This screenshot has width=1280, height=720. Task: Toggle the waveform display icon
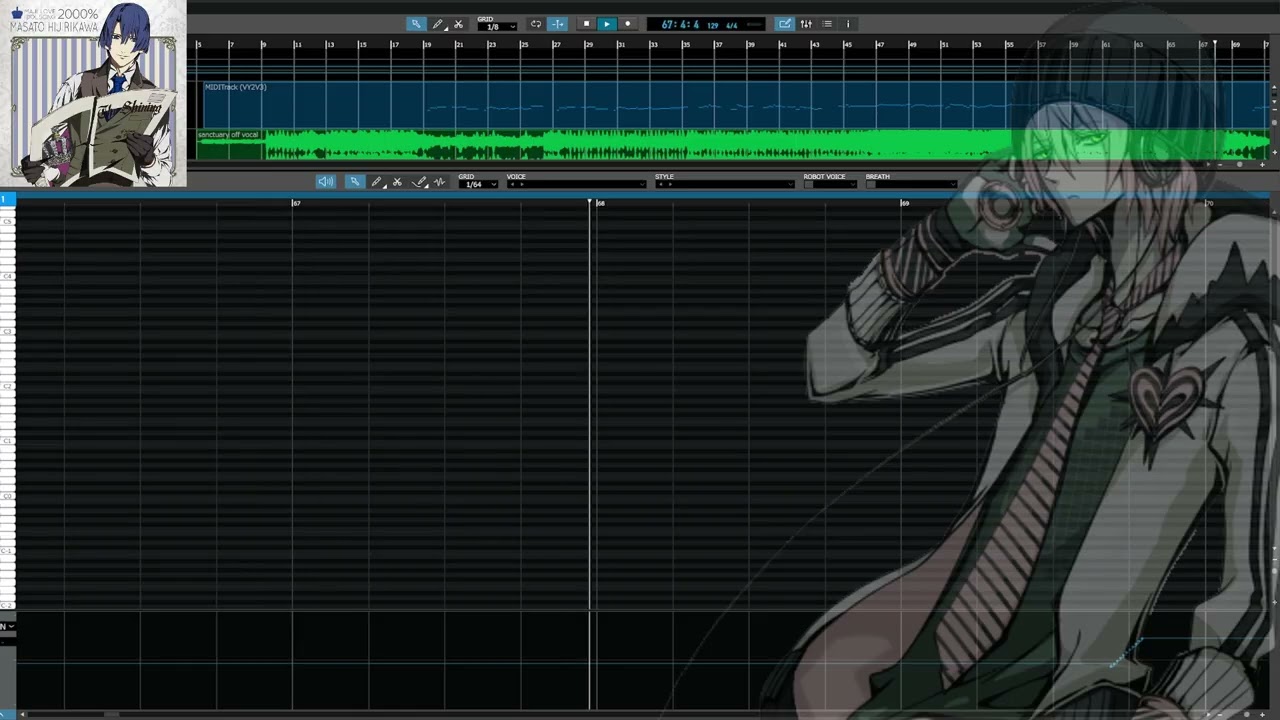[x=439, y=181]
